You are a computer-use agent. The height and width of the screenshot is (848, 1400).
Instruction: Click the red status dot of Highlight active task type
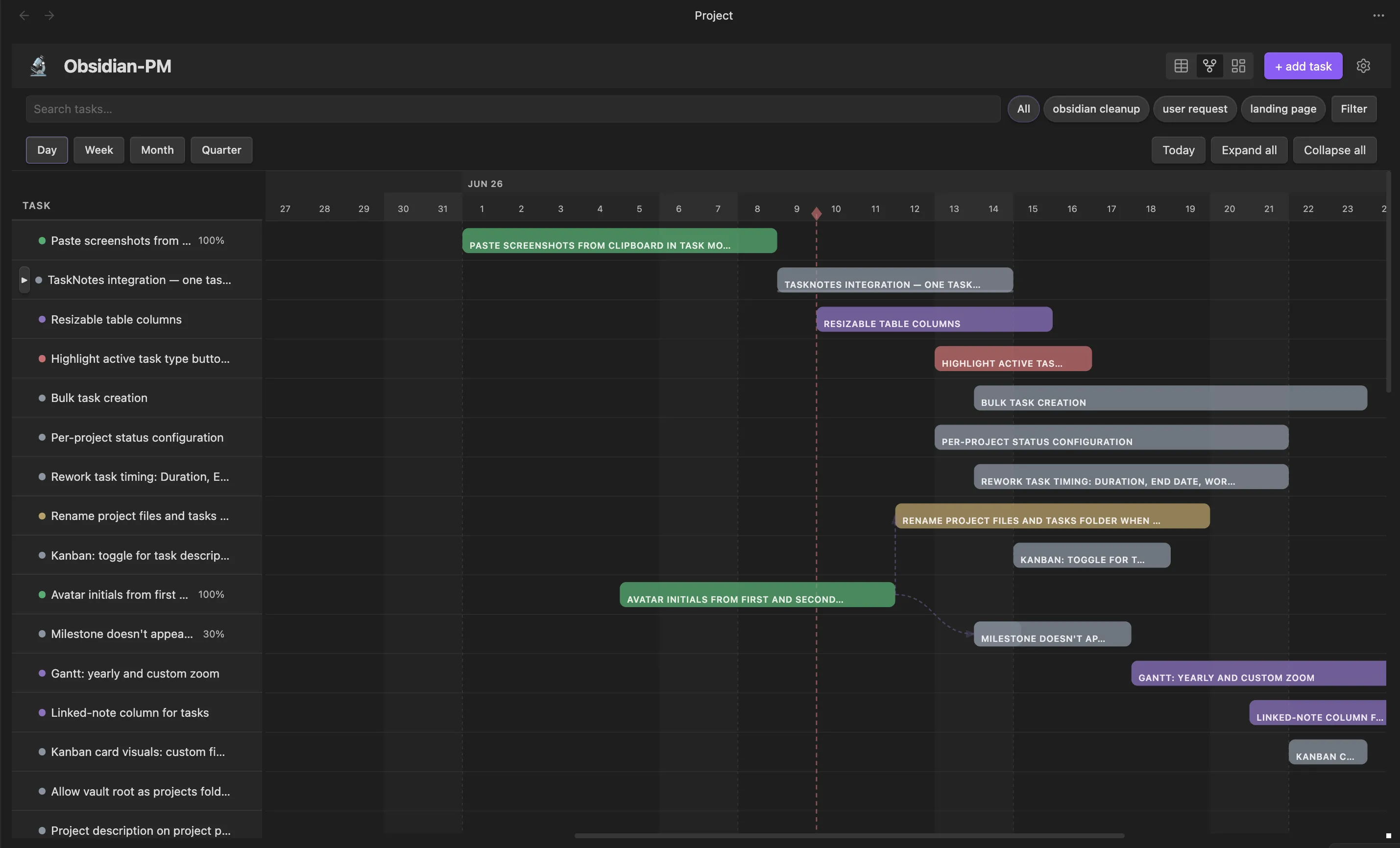[42, 358]
